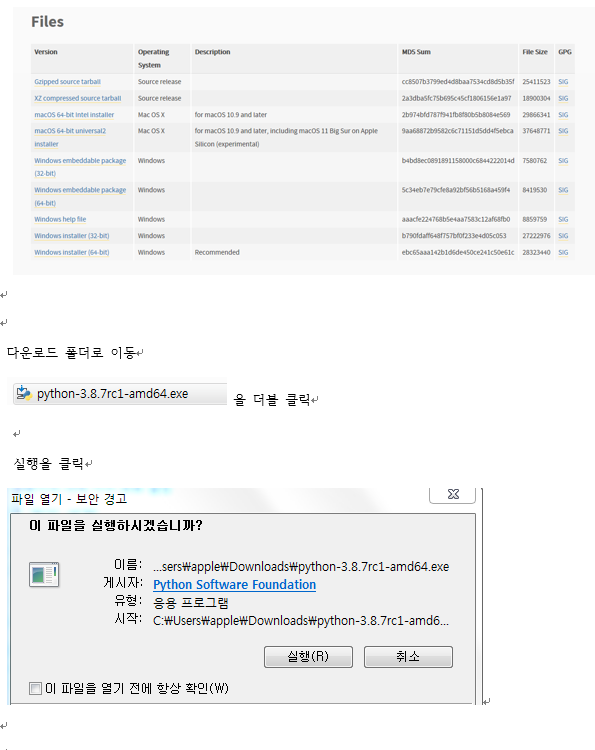This screenshot has width=595, height=750.
Task: Click file size value 28323440
Action: point(536,252)
